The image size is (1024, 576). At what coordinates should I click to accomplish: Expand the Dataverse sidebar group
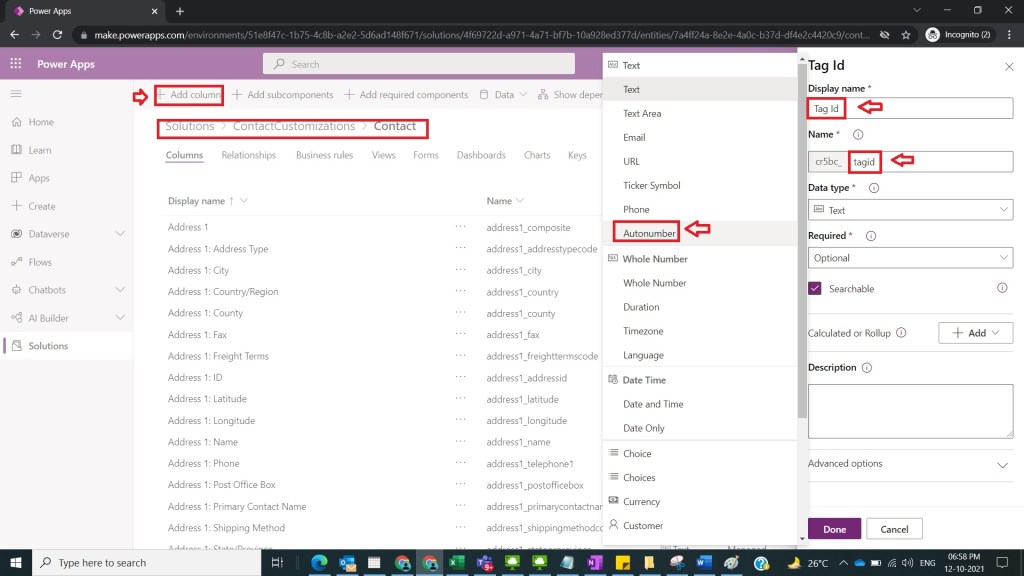tap(120, 234)
